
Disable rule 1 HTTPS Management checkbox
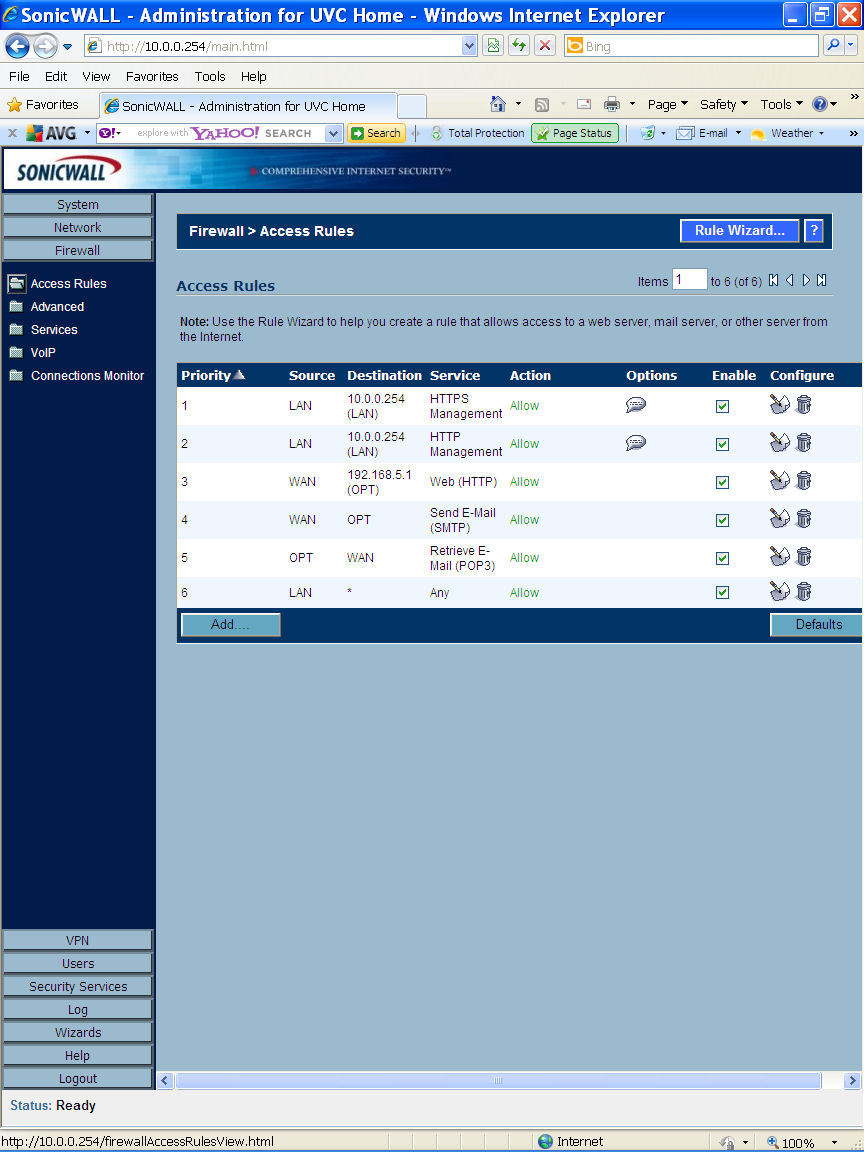point(722,406)
